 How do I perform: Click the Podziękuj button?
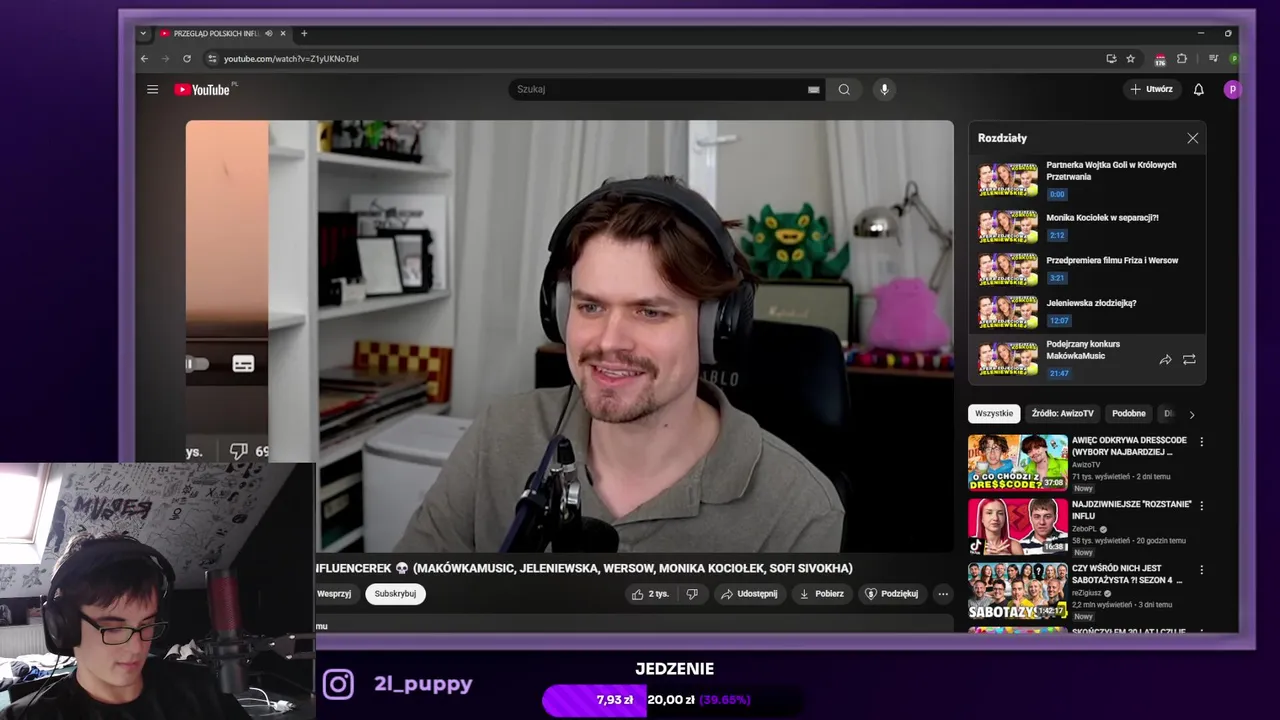[891, 593]
